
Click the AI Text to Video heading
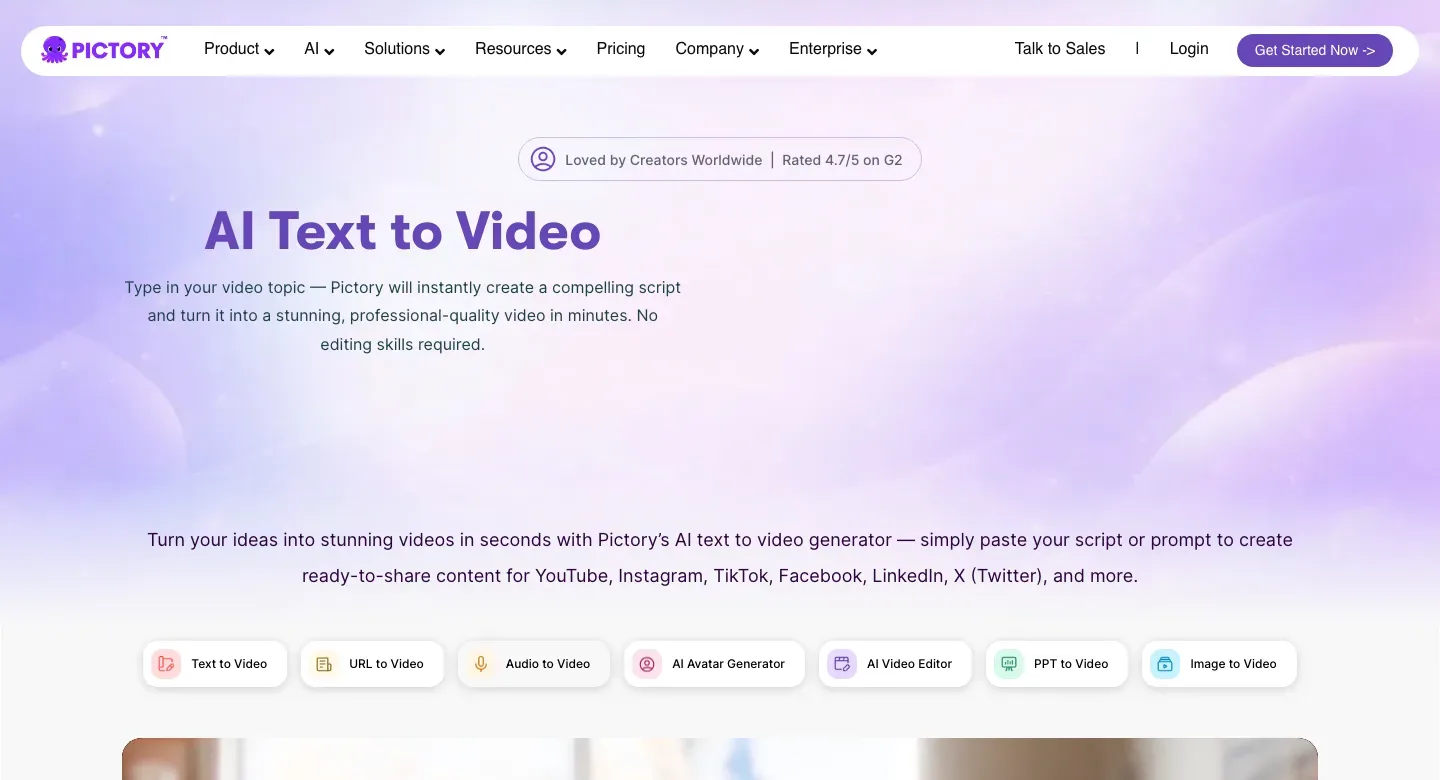402,231
